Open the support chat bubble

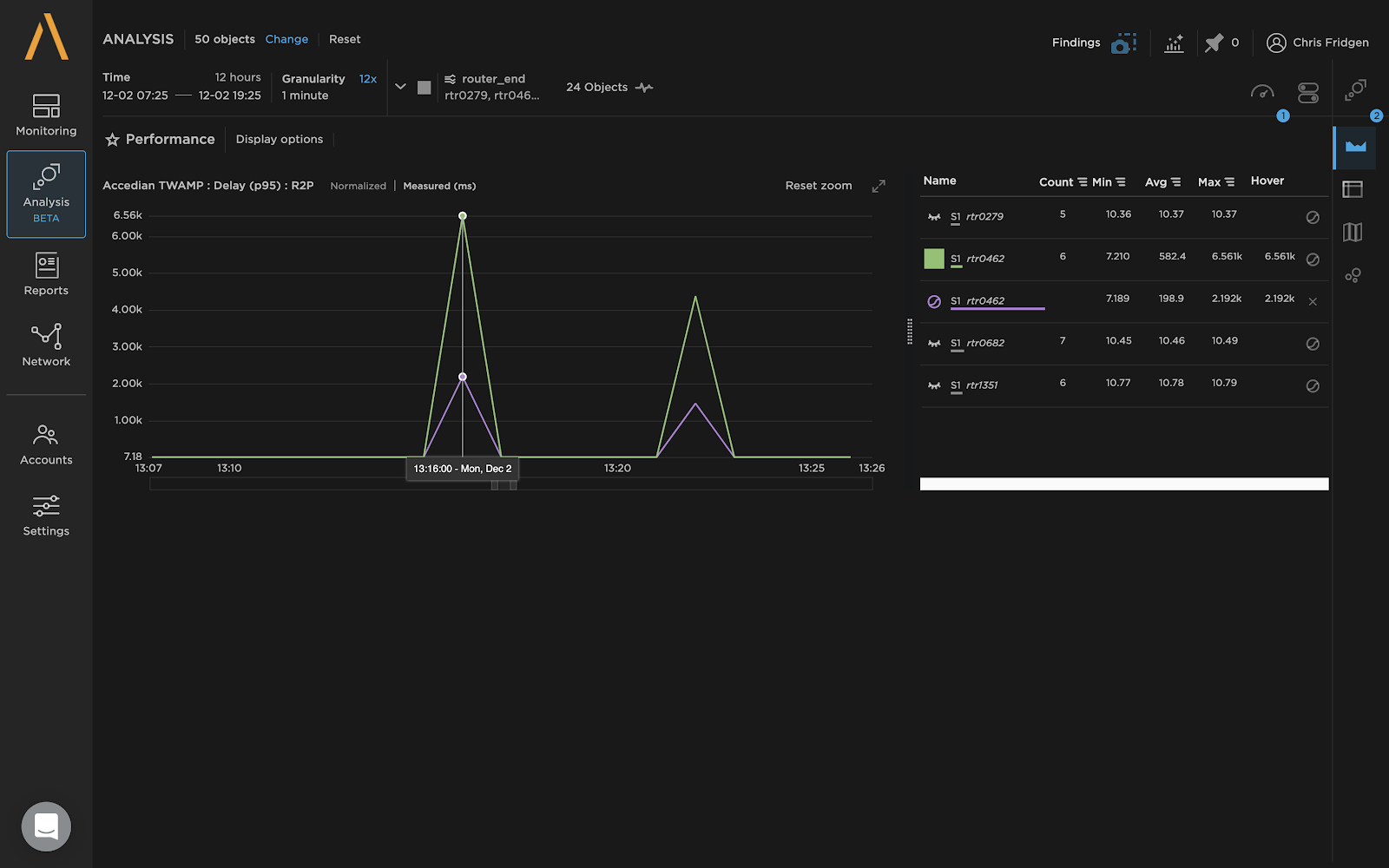pos(46,826)
